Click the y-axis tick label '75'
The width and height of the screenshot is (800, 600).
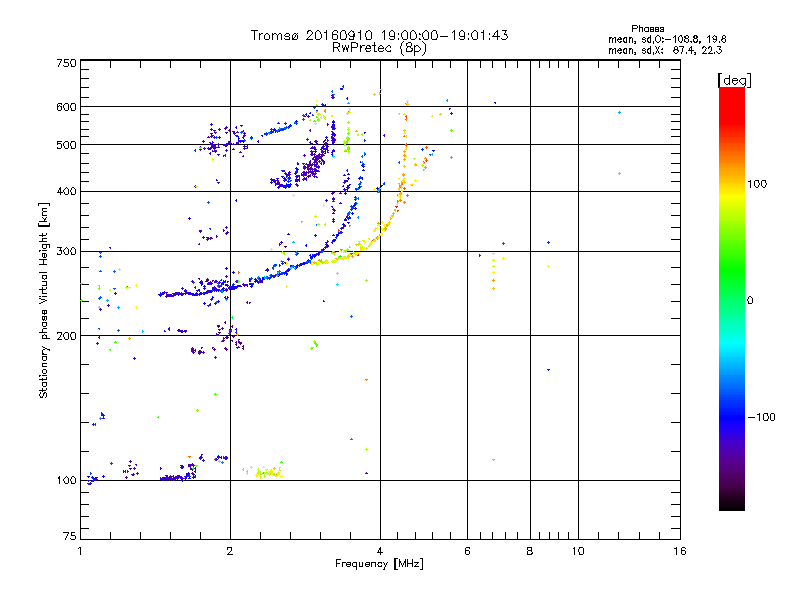point(70,536)
